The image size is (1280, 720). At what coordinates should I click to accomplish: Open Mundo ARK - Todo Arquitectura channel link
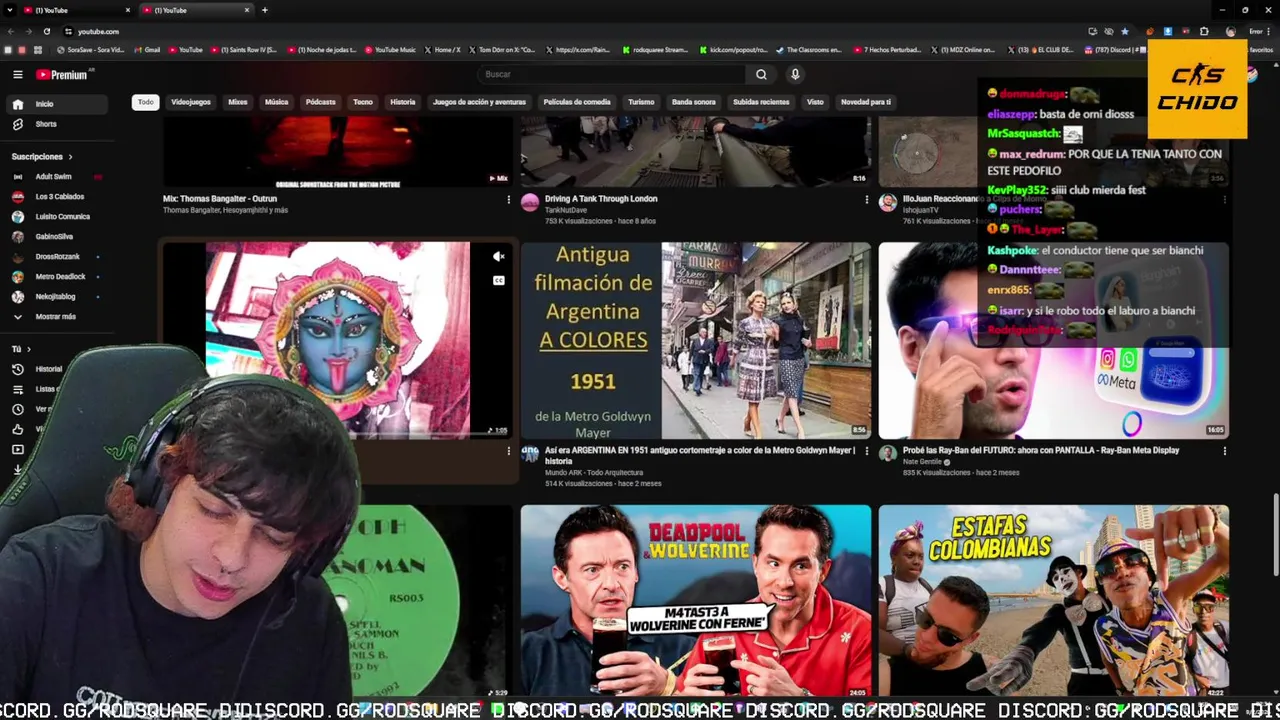pos(594,473)
